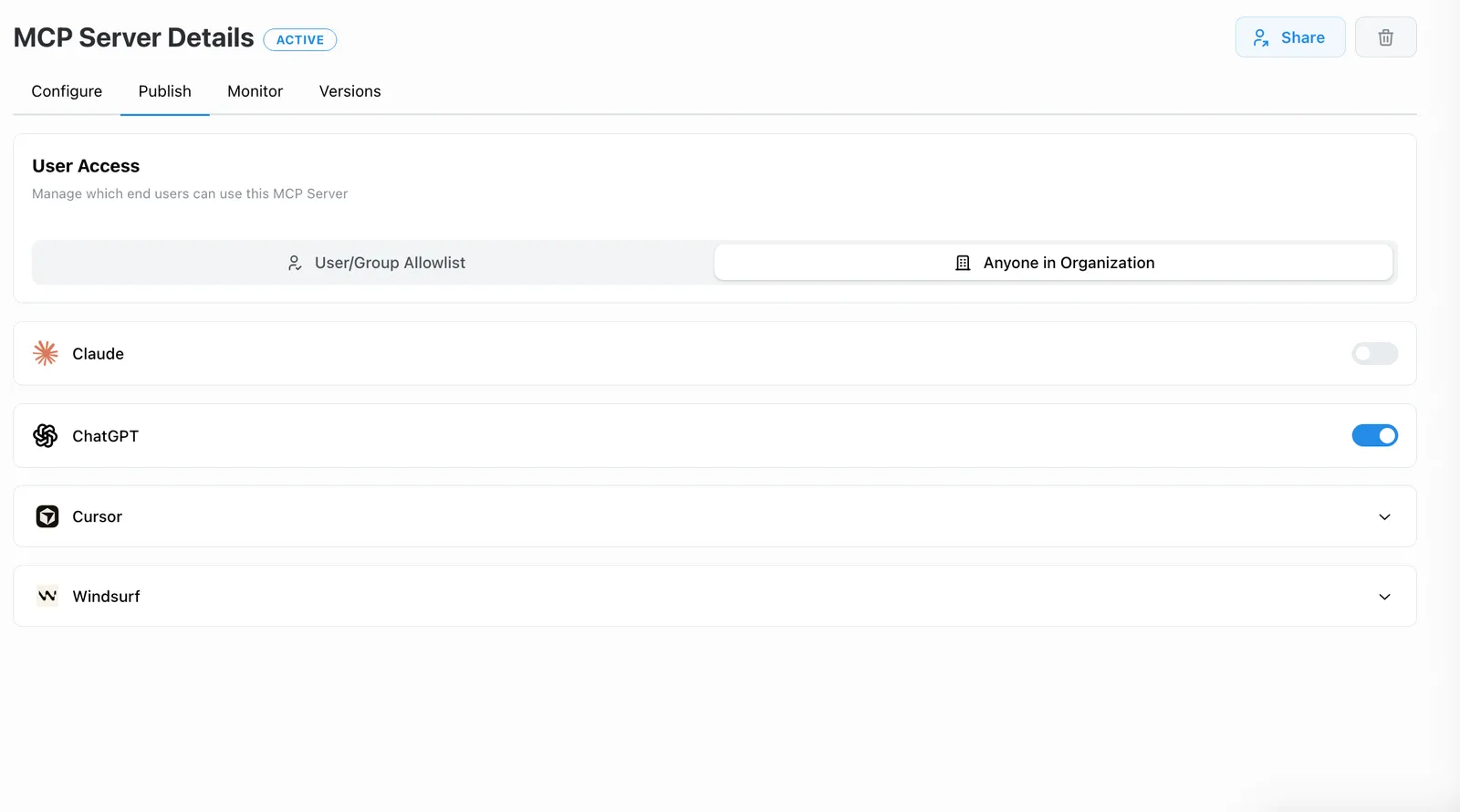Expand the Windsurf row chevron
1460x812 pixels.
(1384, 597)
